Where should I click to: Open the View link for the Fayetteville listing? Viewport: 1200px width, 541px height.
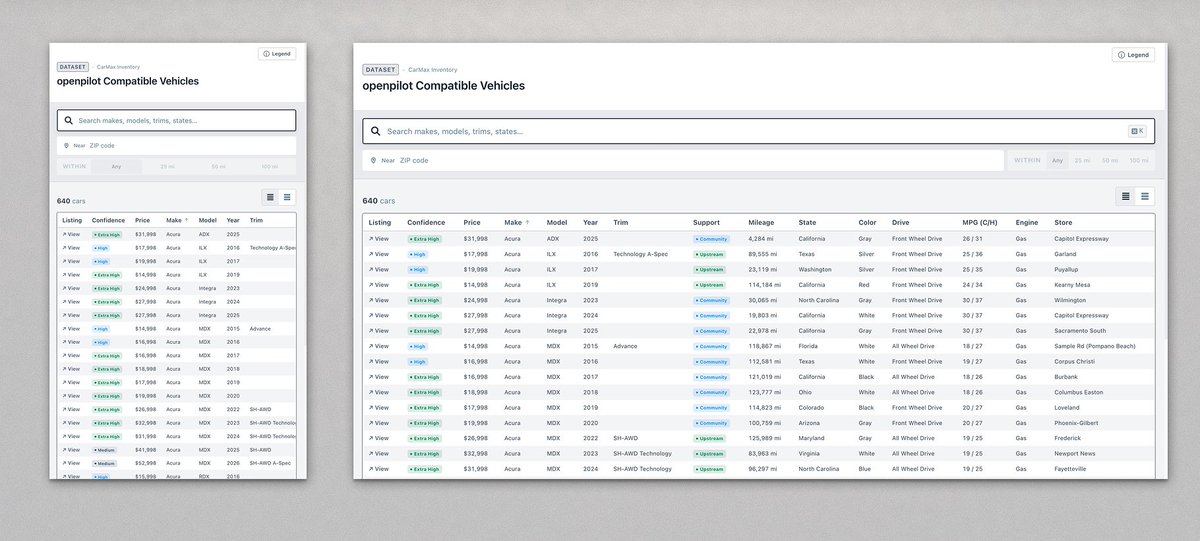(x=379, y=469)
